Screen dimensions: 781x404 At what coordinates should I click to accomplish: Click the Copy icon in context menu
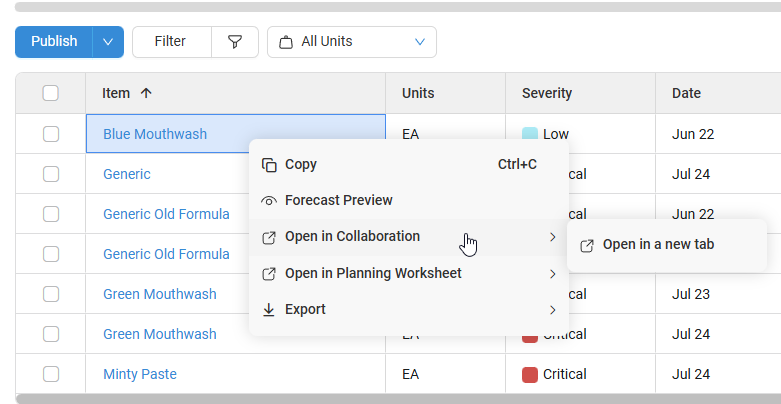point(269,165)
